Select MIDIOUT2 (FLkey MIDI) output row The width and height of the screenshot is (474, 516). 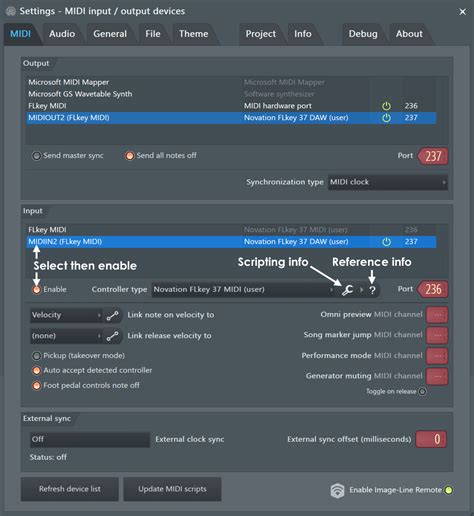click(x=231, y=118)
